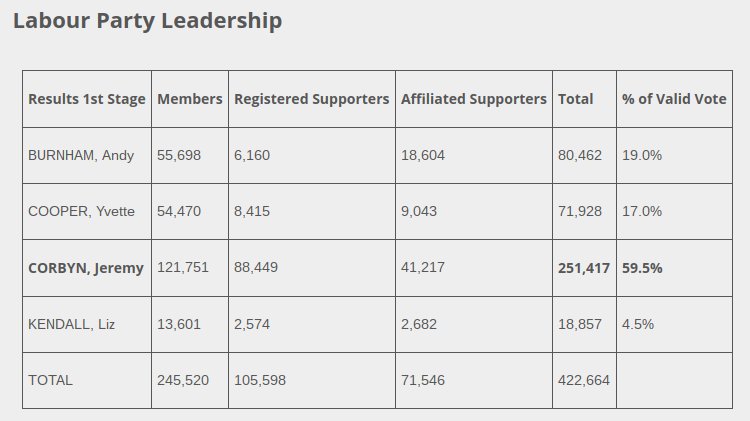Select Corbyn's total of 251,417
The height and width of the screenshot is (421, 750).
(x=584, y=268)
